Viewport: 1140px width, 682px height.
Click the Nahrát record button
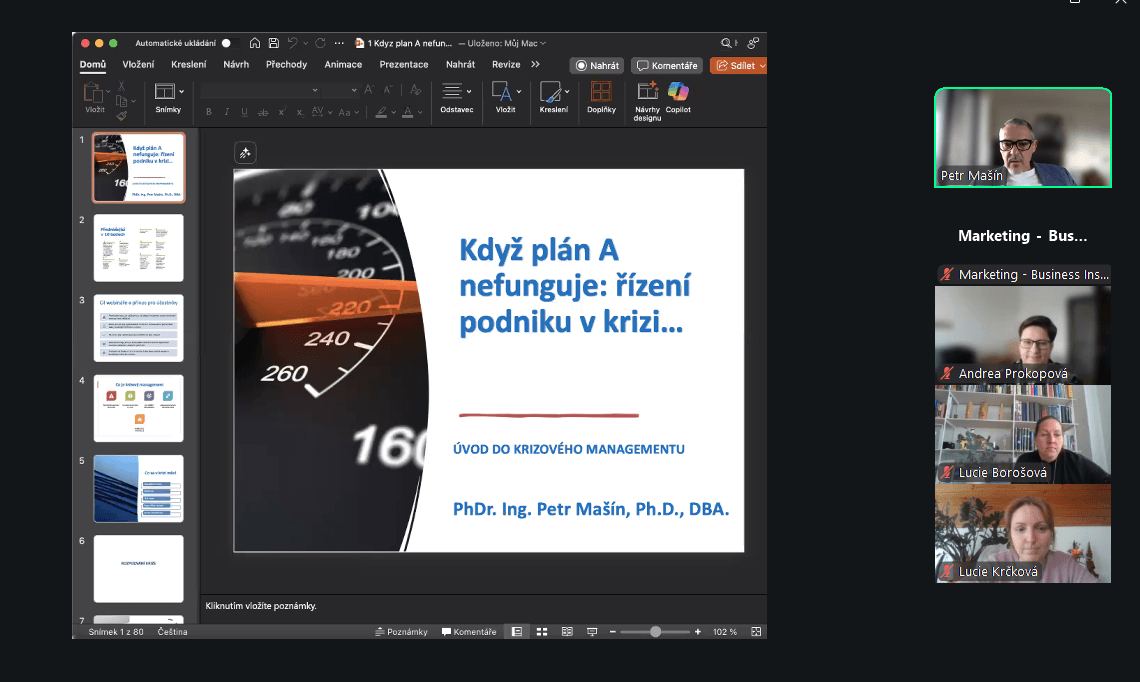click(597, 65)
